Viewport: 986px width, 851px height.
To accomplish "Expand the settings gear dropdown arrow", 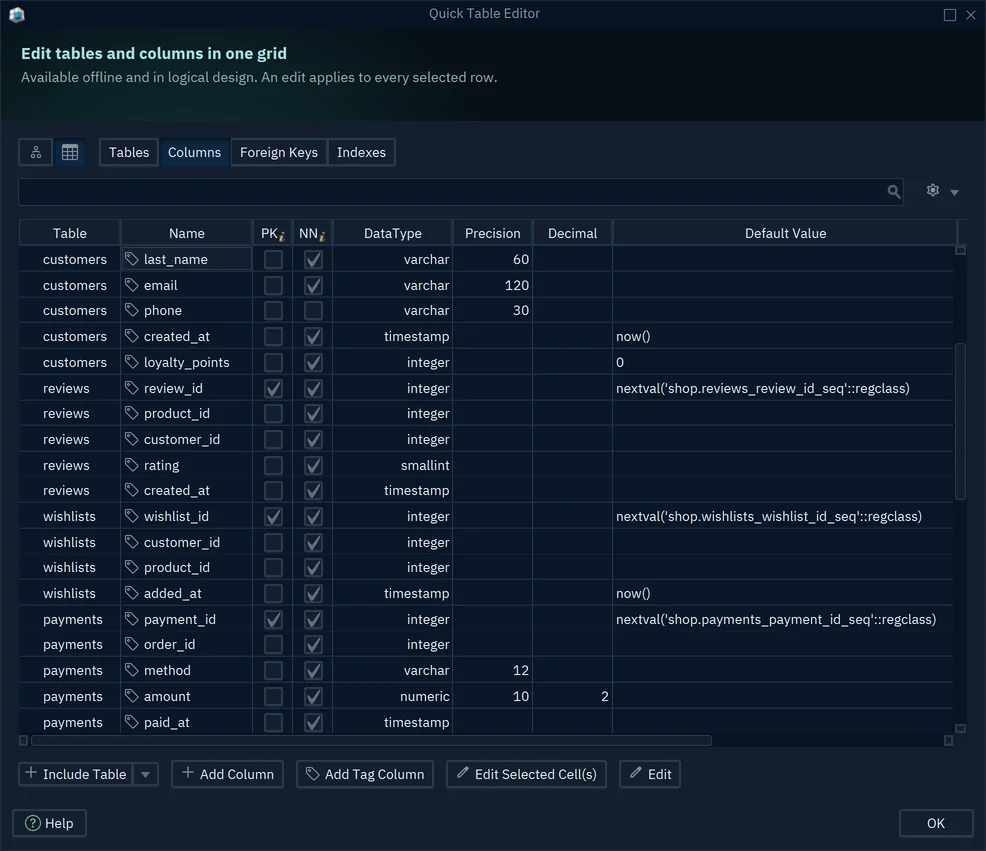I will pos(954,192).
